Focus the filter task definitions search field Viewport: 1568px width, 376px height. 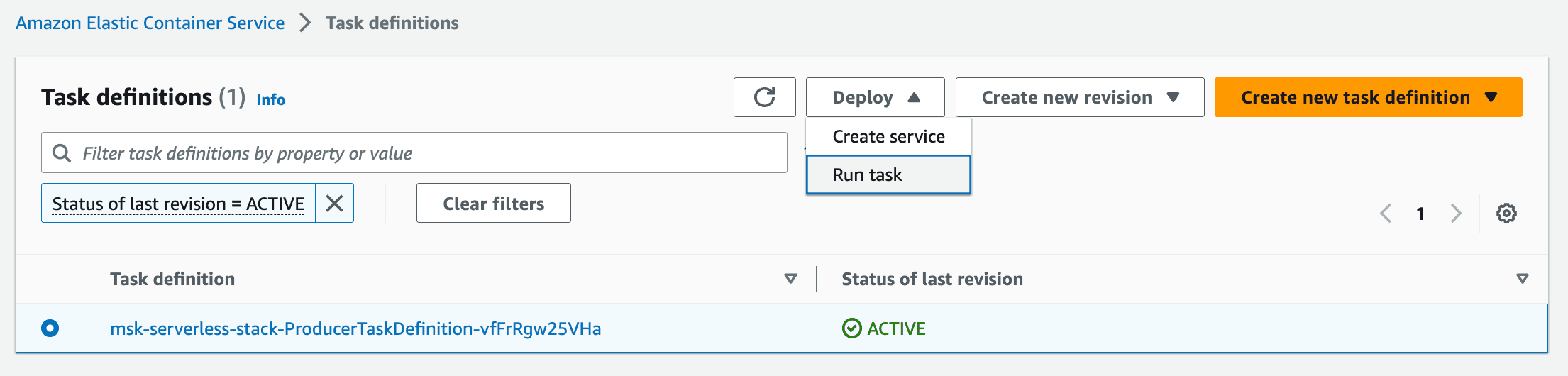pyautogui.click(x=414, y=153)
